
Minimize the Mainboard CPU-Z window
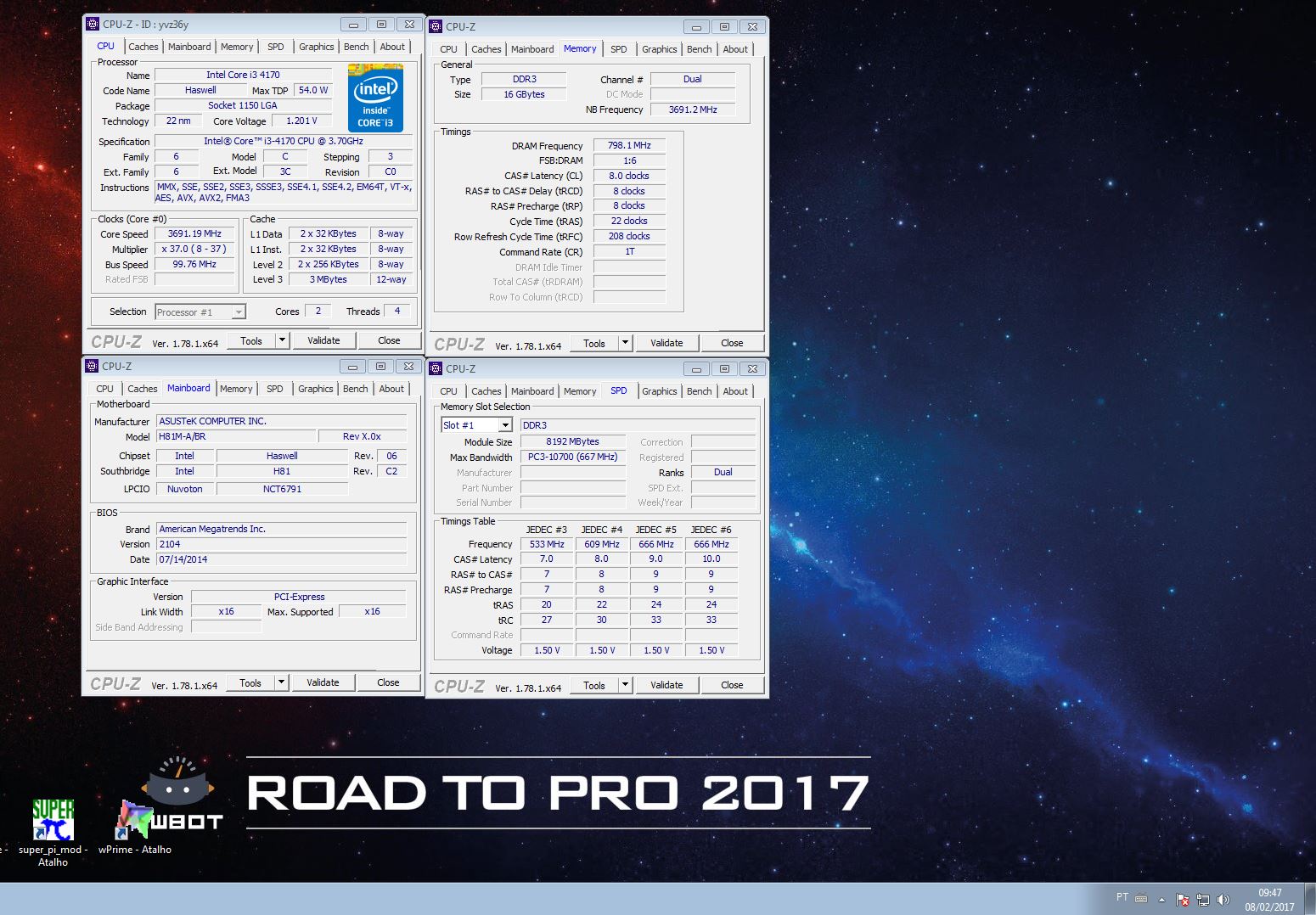pyautogui.click(x=352, y=367)
